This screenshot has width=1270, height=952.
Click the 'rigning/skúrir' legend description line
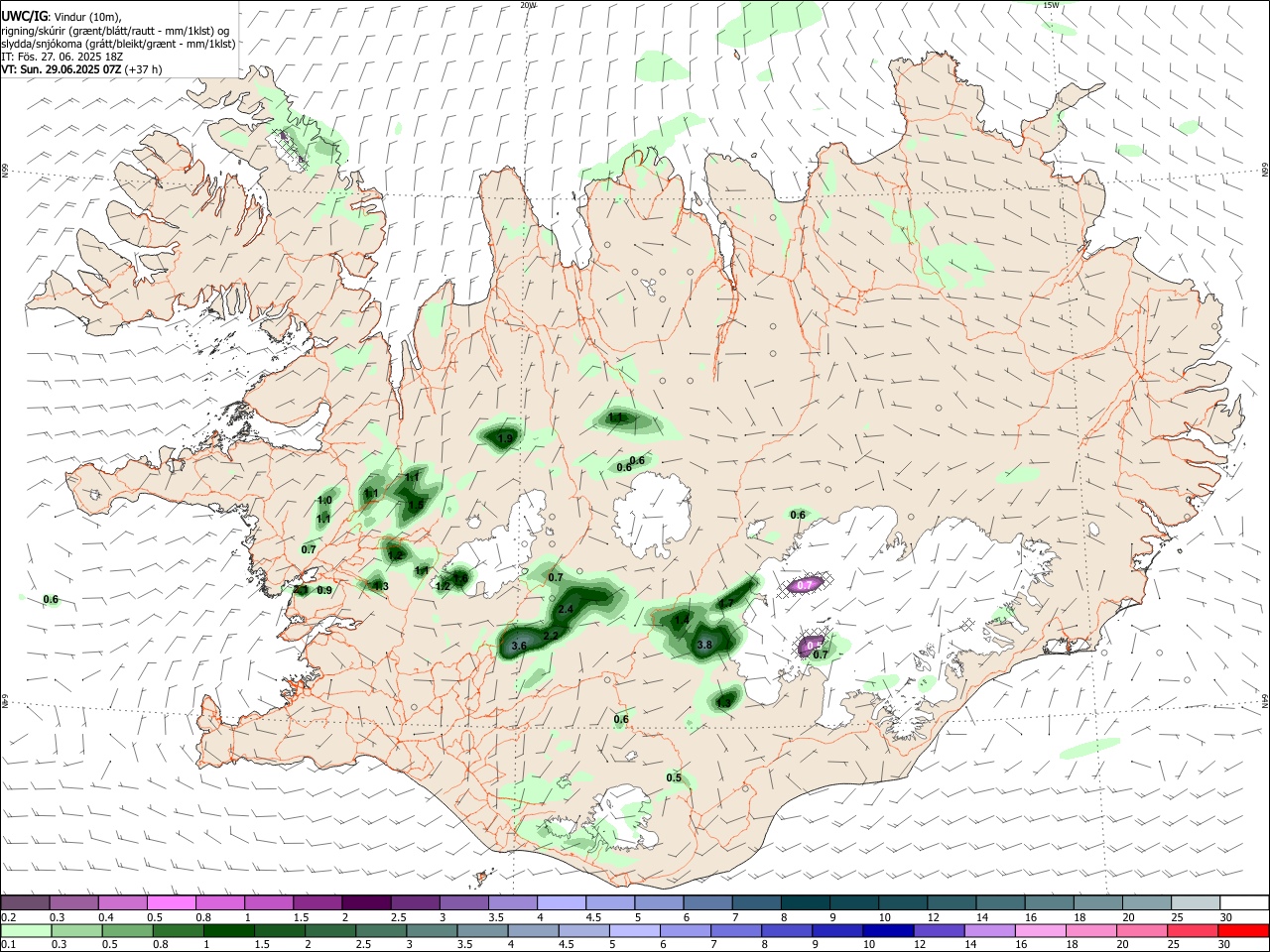pos(115,31)
